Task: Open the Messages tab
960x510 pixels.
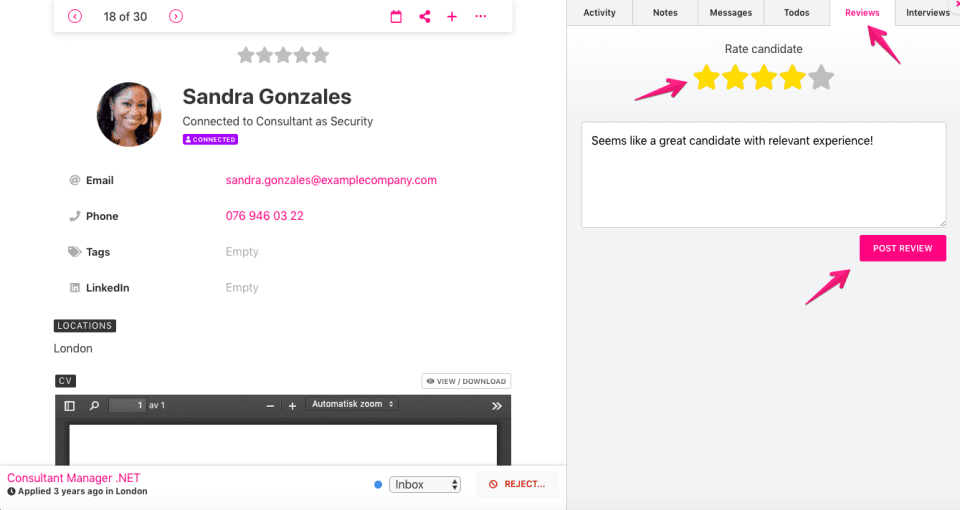Action: pyautogui.click(x=730, y=13)
